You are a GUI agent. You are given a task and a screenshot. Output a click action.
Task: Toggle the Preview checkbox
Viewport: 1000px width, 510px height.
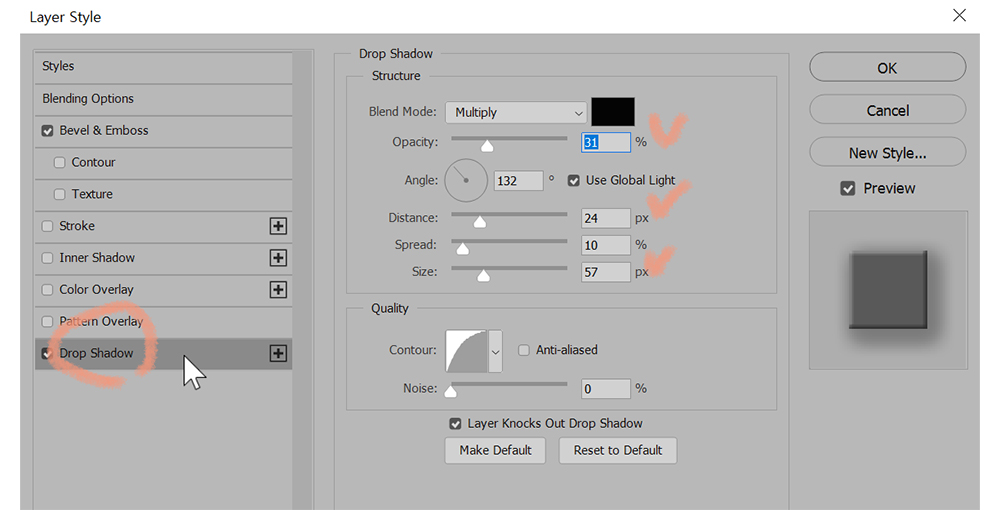click(x=848, y=189)
